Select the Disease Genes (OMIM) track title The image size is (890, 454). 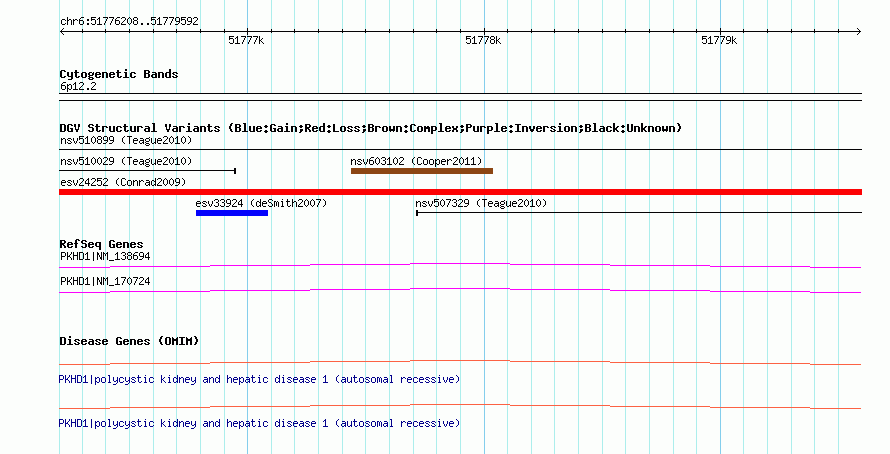coord(129,342)
